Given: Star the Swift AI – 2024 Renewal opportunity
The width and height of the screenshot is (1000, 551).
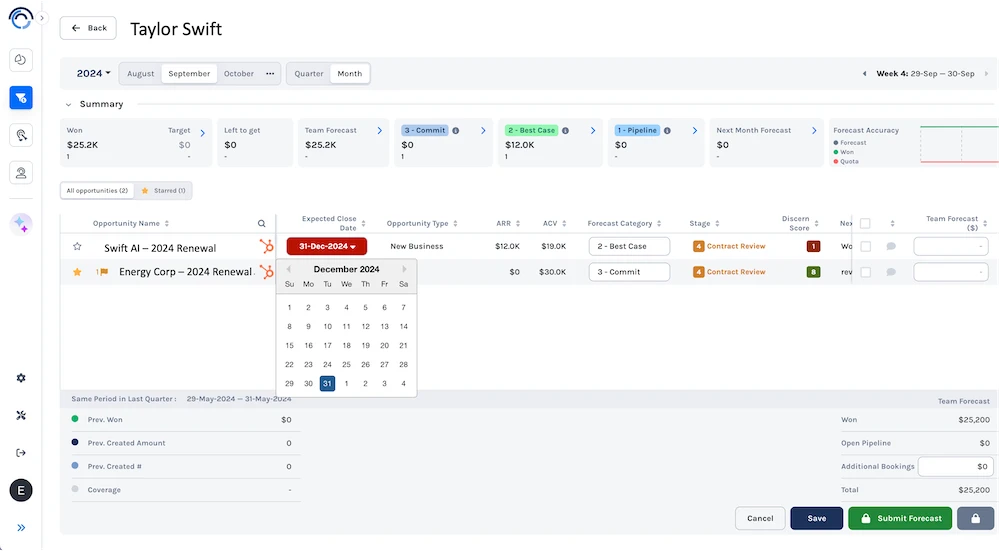Looking at the screenshot, I should coord(77,247).
